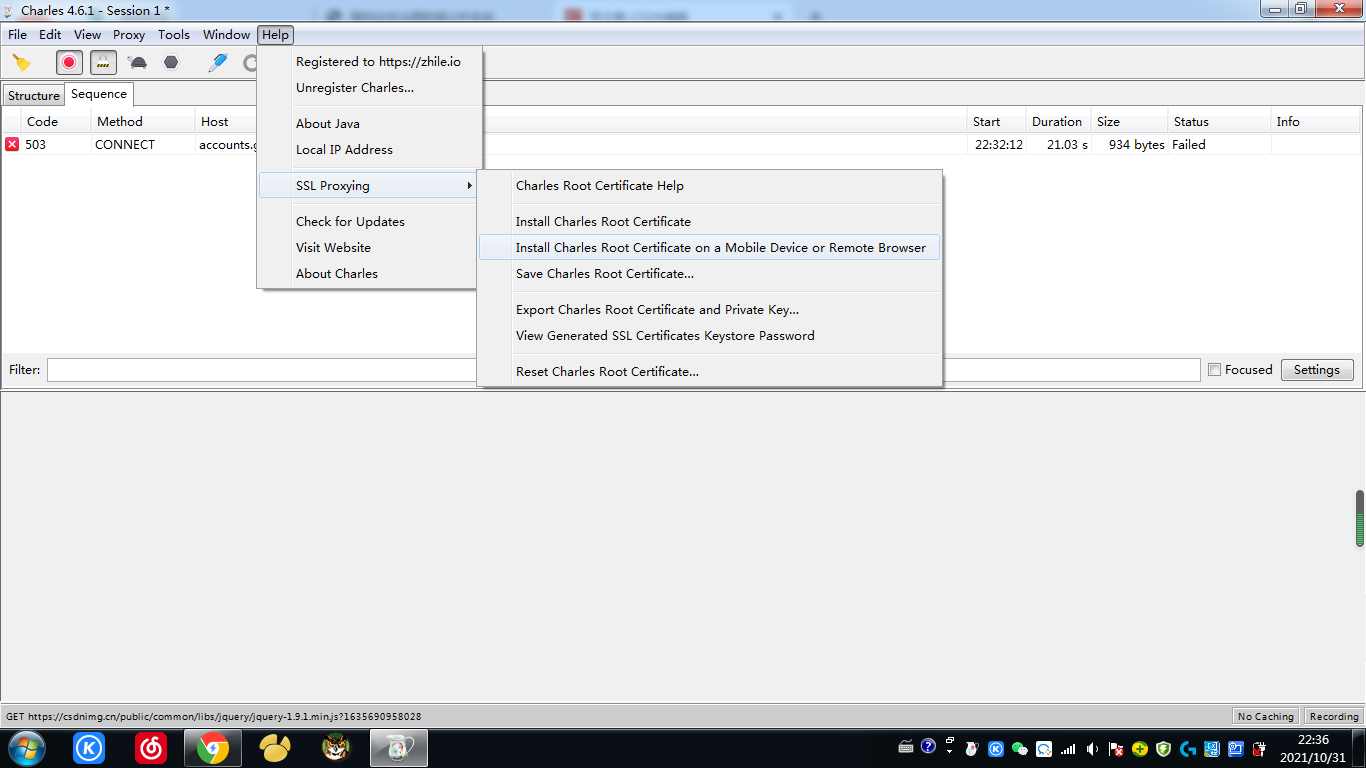1366x768 pixels.
Task: Click the blue help question mark tray icon
Action: point(928,746)
